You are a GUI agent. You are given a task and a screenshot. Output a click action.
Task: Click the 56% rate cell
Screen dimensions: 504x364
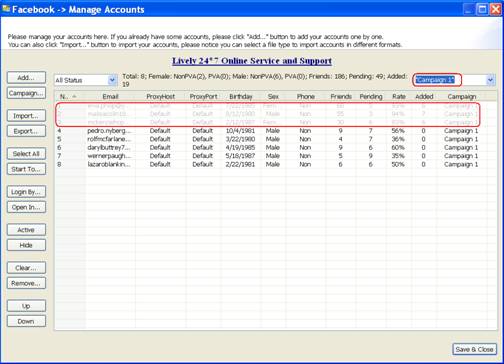(x=398, y=131)
